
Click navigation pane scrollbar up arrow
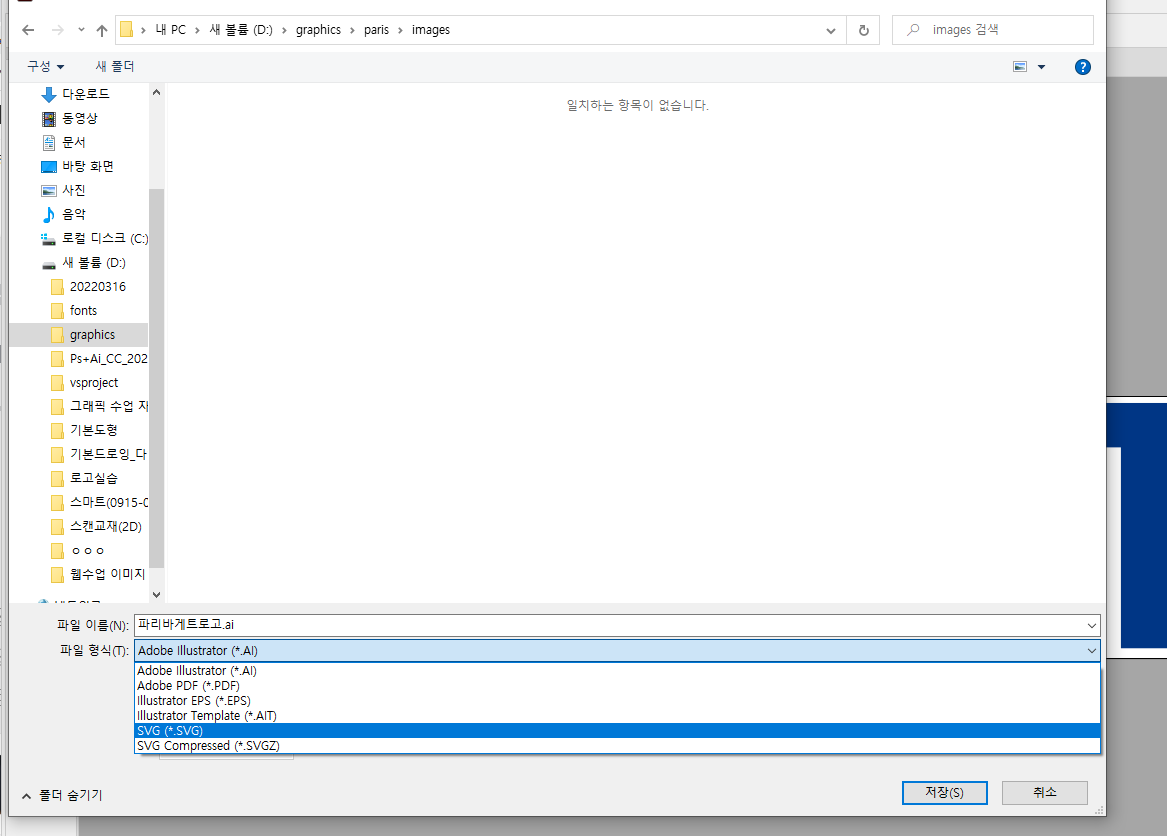point(156,92)
